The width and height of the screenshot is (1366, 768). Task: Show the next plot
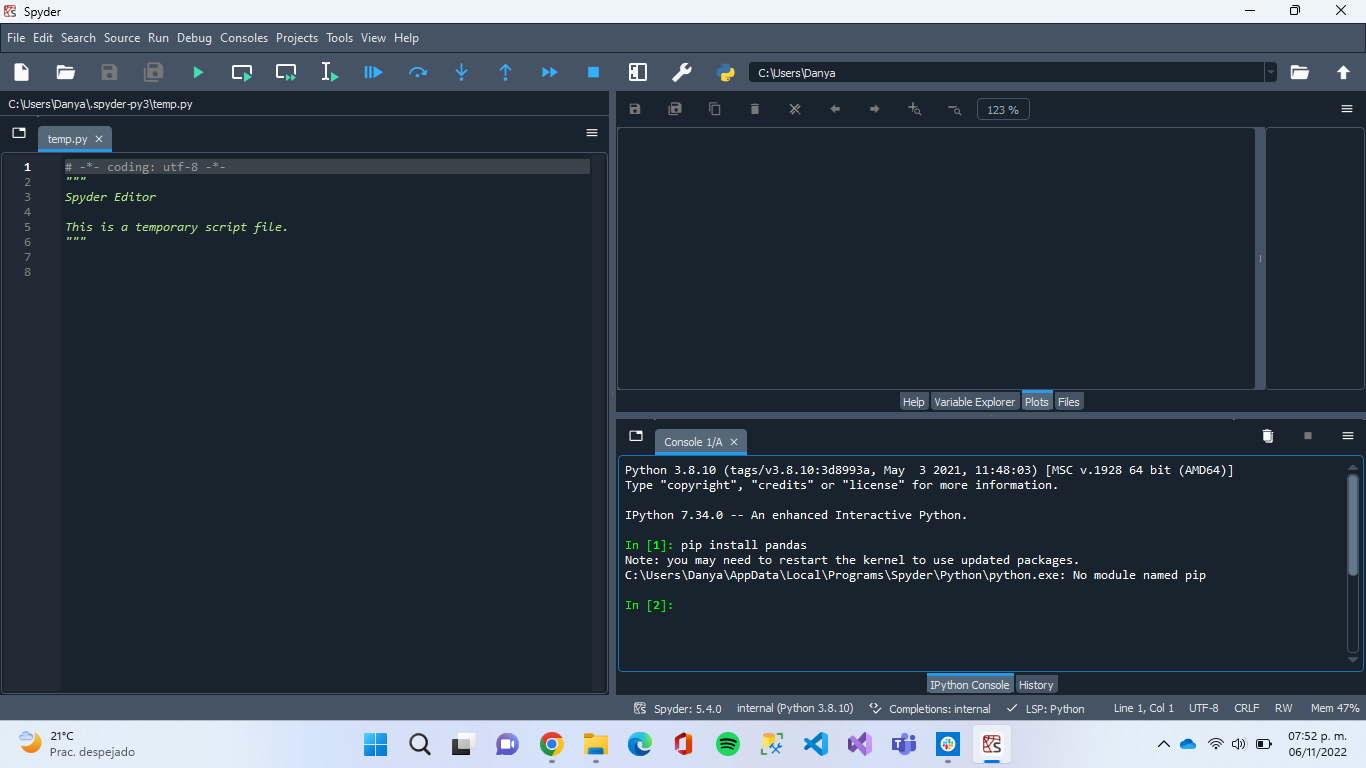point(875,109)
